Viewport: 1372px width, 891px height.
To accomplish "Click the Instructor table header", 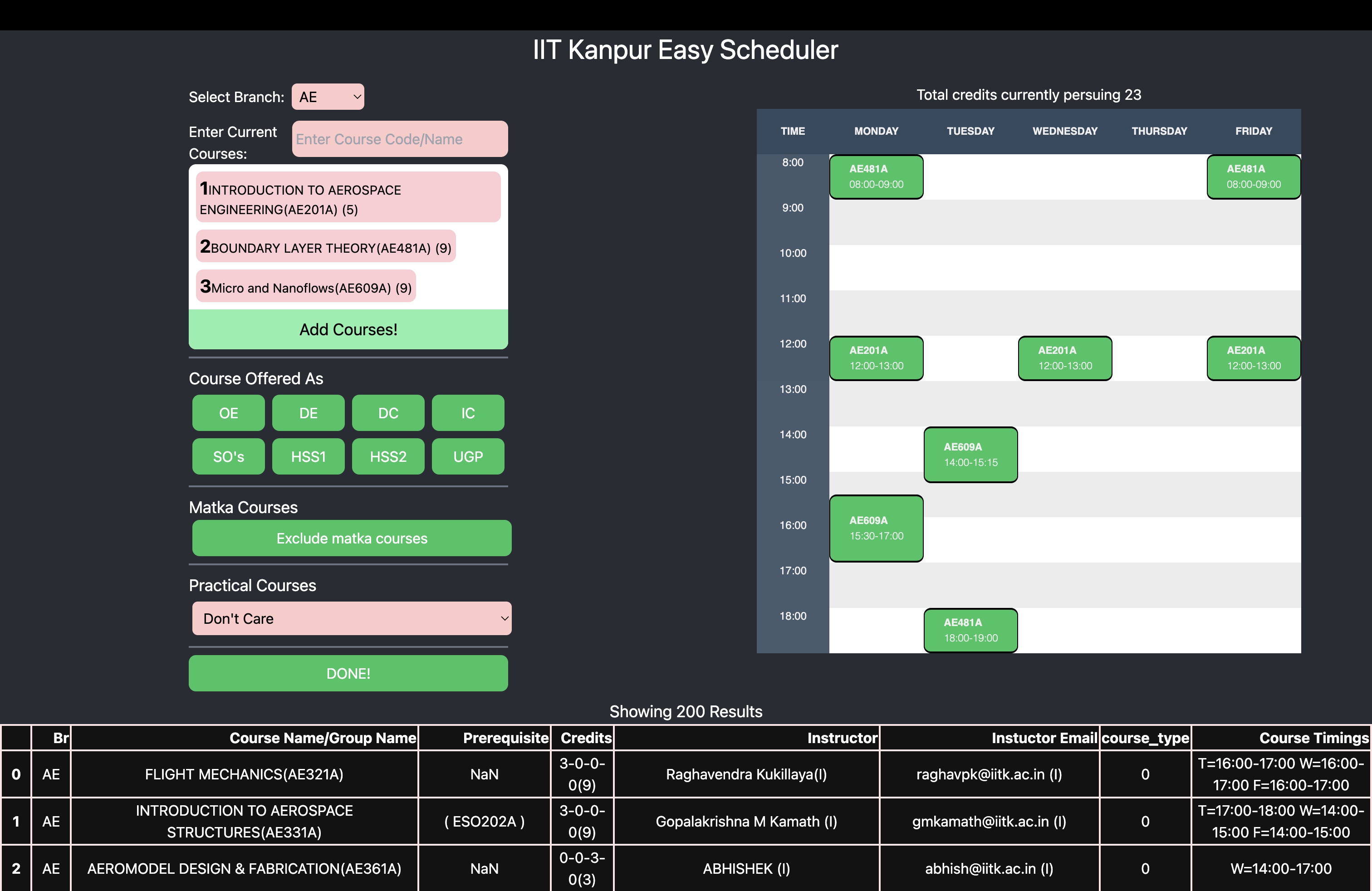I will coord(747,738).
